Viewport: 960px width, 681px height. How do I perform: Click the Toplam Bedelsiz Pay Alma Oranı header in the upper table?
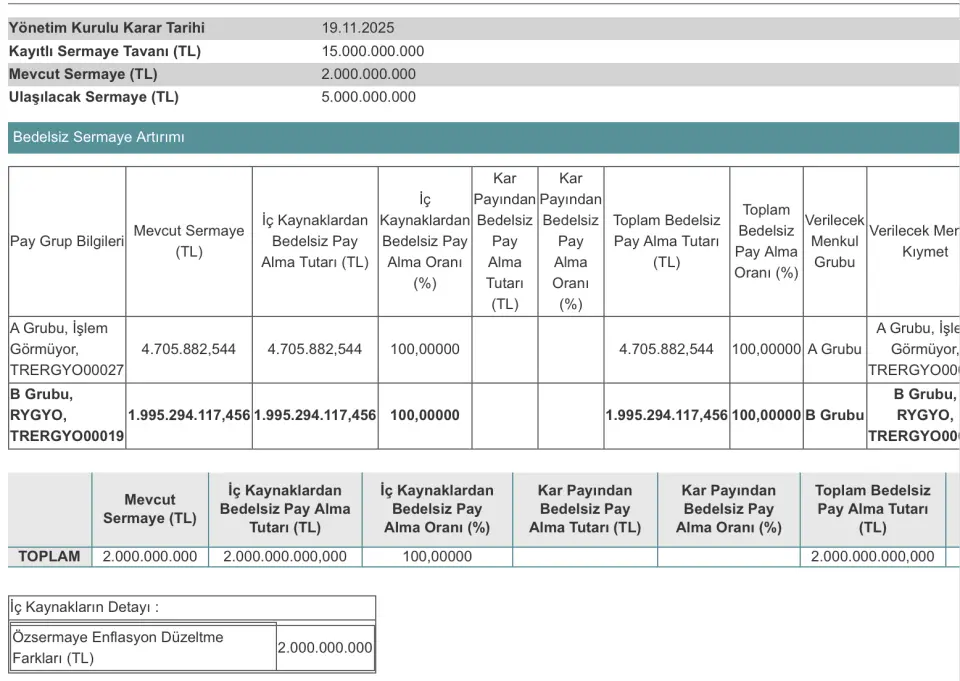coord(766,241)
